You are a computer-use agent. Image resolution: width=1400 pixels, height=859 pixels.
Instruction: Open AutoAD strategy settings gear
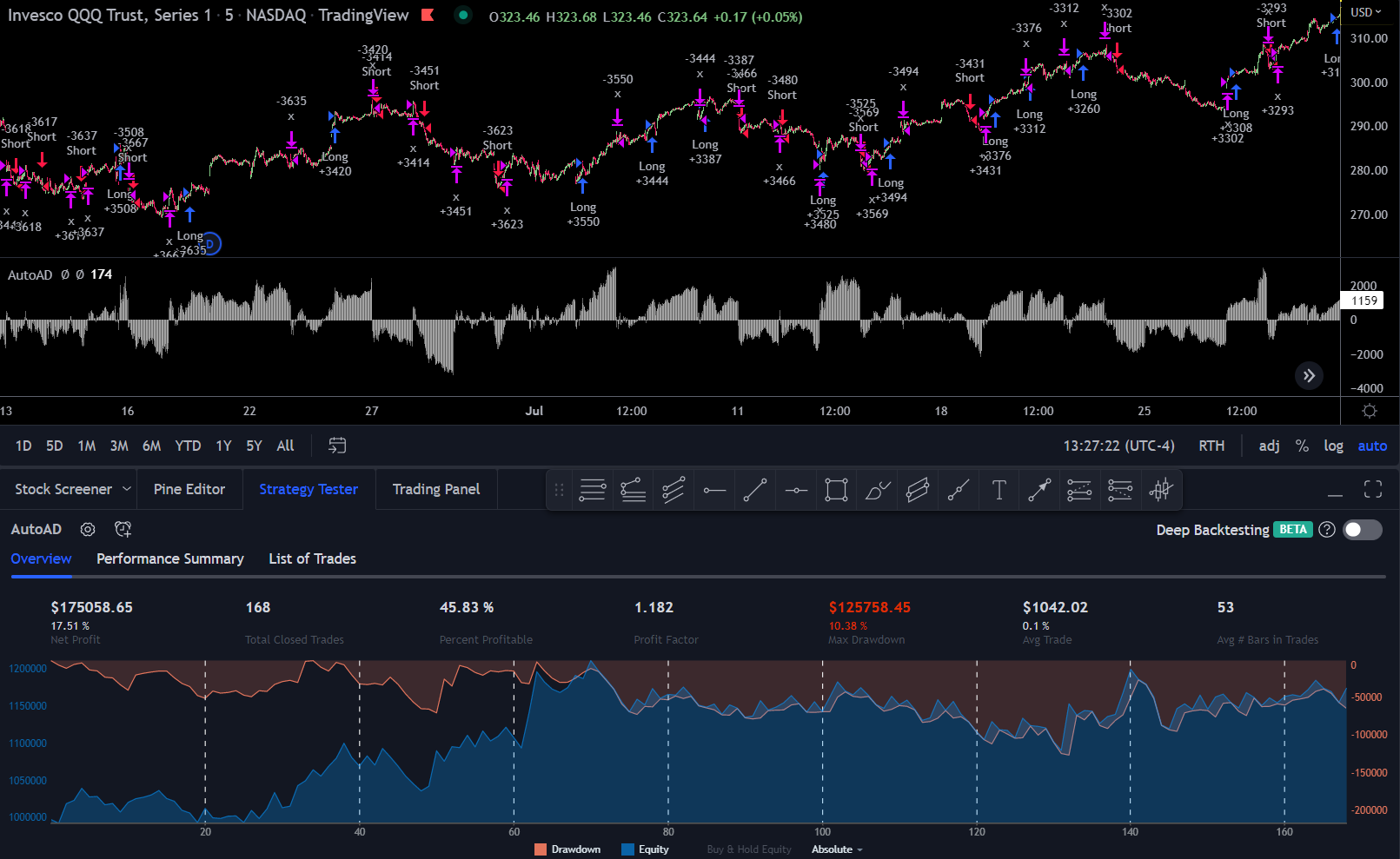pyautogui.click(x=88, y=529)
